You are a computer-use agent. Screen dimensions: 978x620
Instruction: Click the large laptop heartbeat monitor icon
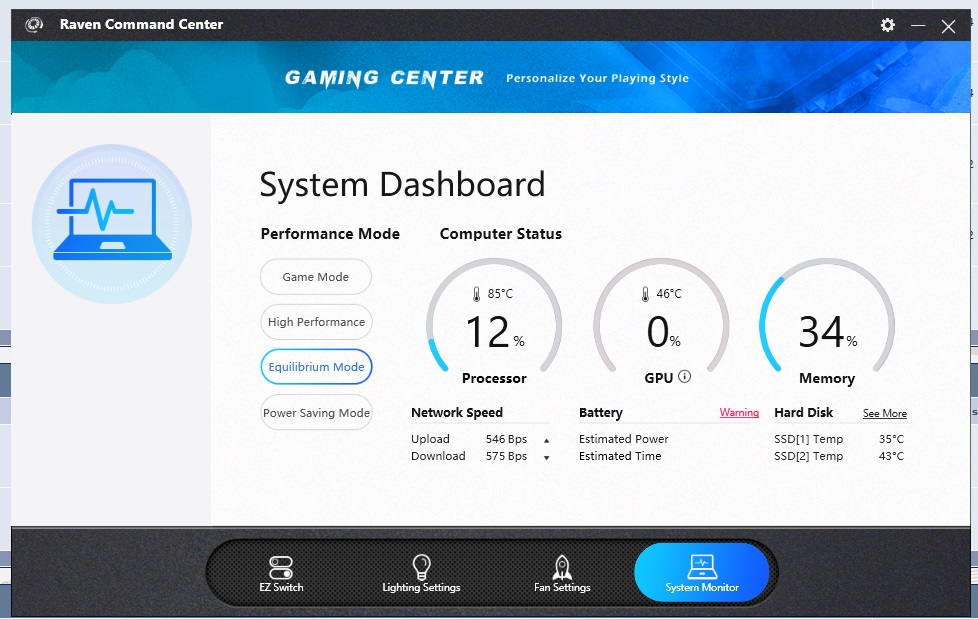[x=112, y=222]
